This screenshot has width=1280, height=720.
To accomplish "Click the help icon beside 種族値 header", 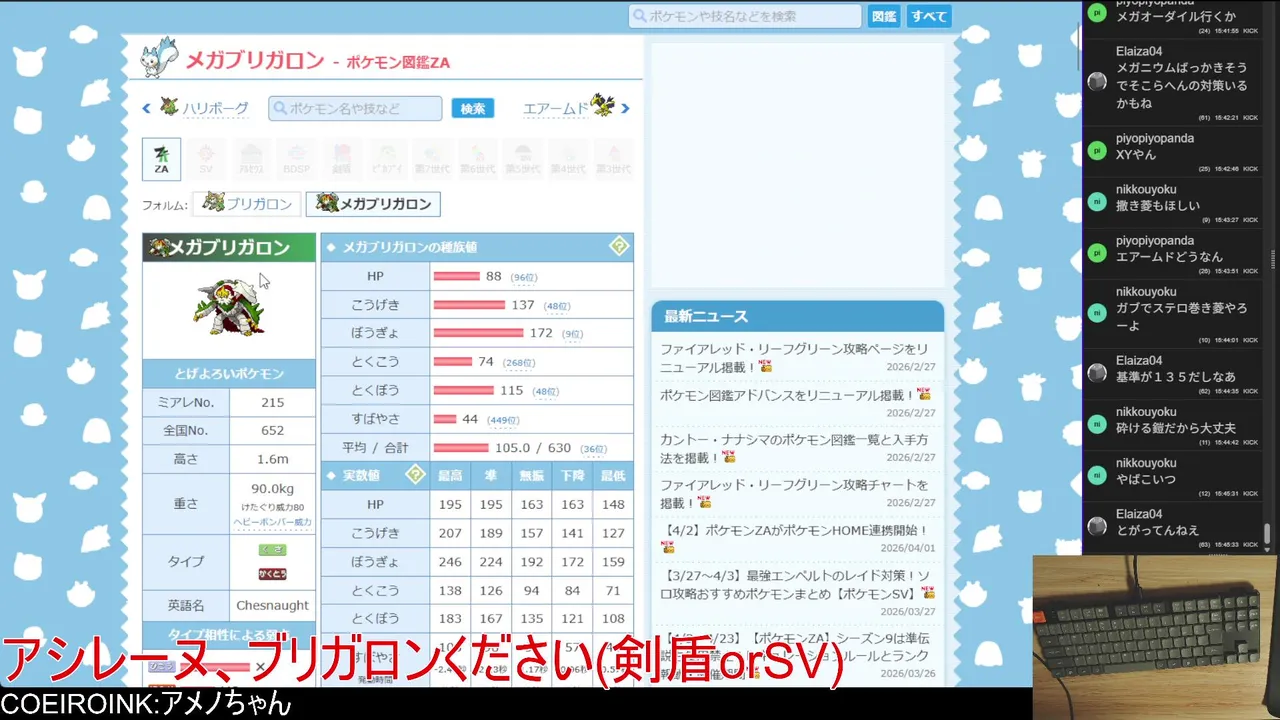I will (x=619, y=246).
